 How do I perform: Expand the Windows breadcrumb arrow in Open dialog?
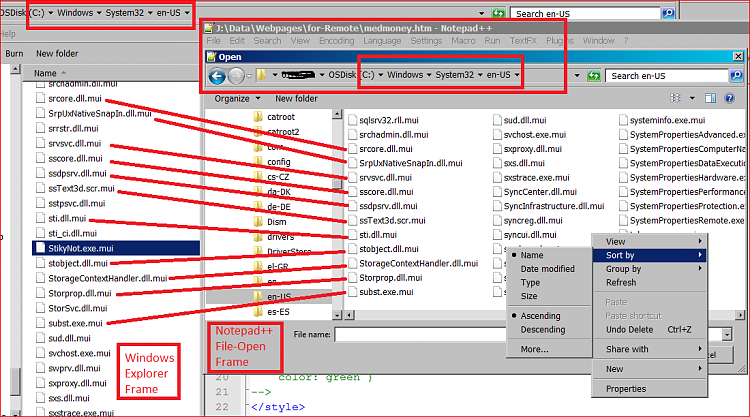(429, 75)
